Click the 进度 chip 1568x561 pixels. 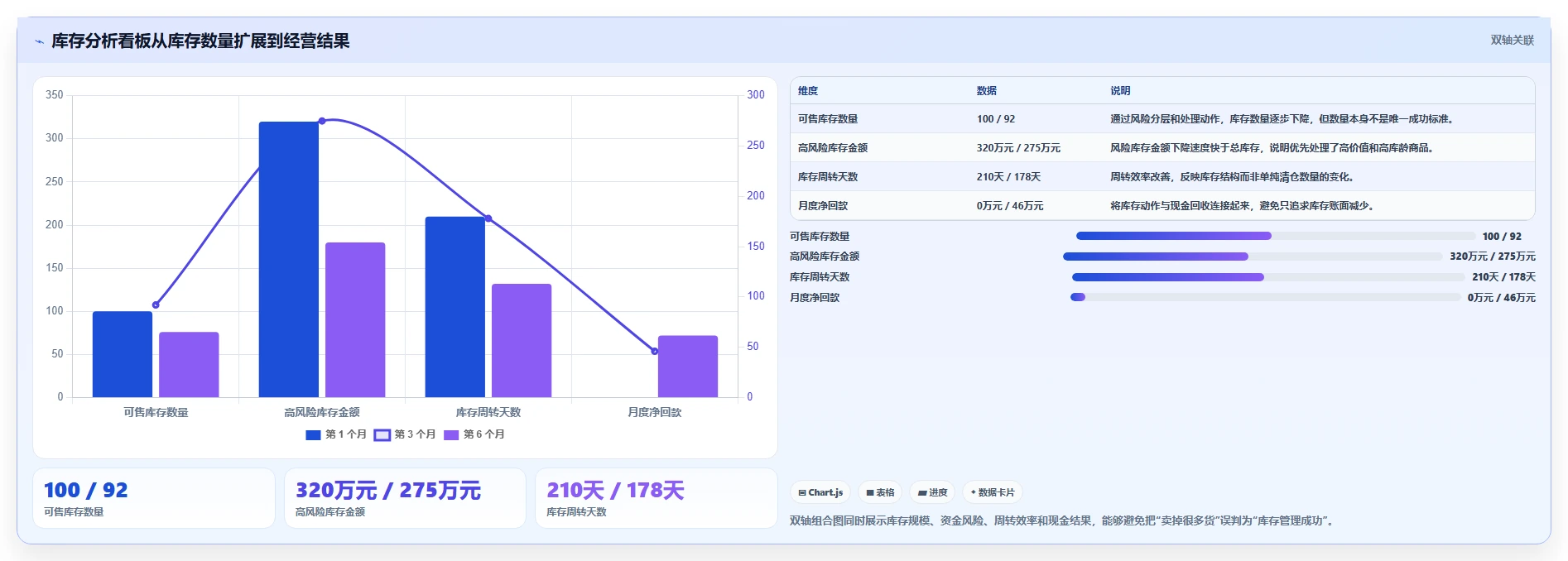coord(932,492)
